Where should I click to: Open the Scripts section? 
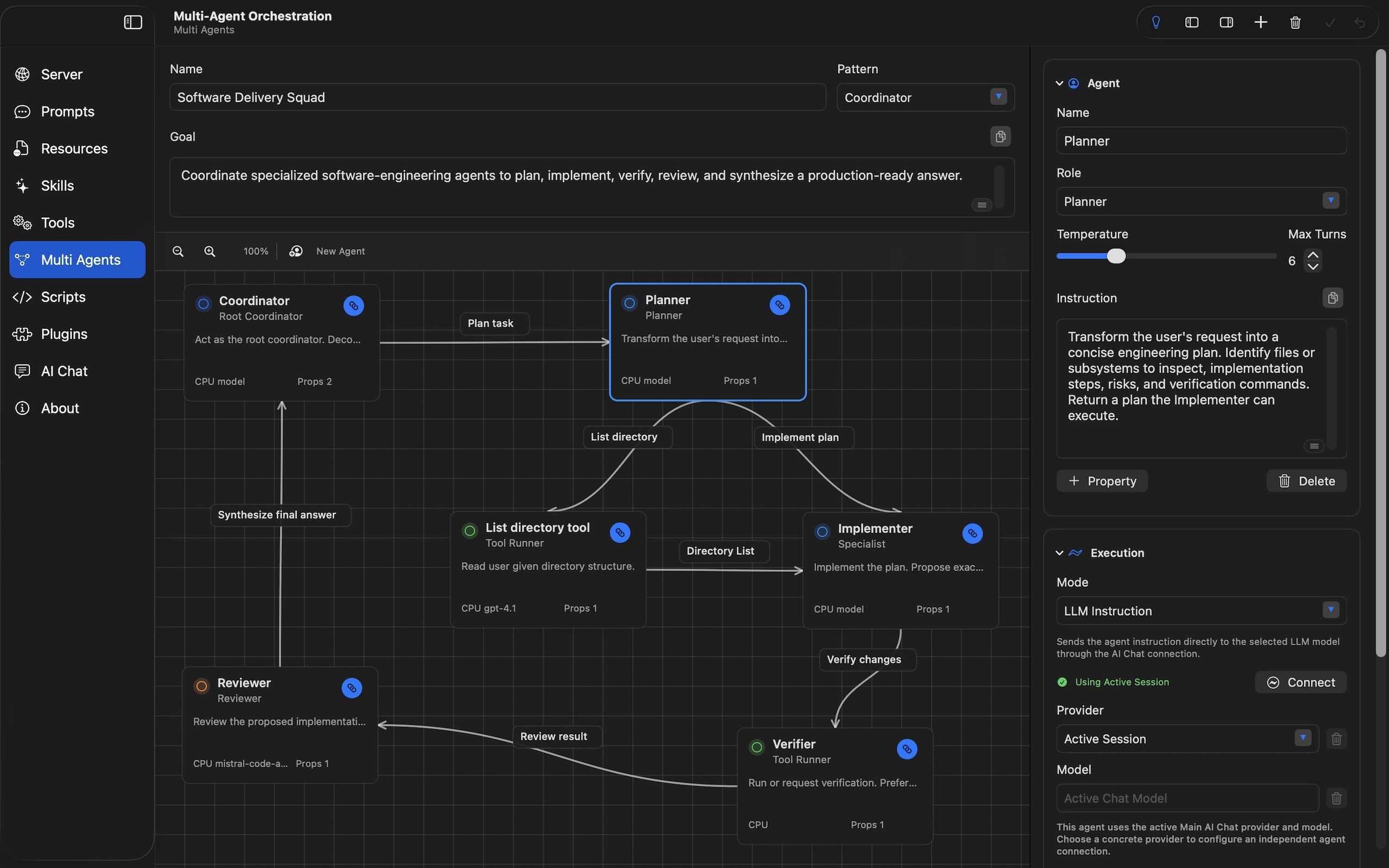click(78, 297)
